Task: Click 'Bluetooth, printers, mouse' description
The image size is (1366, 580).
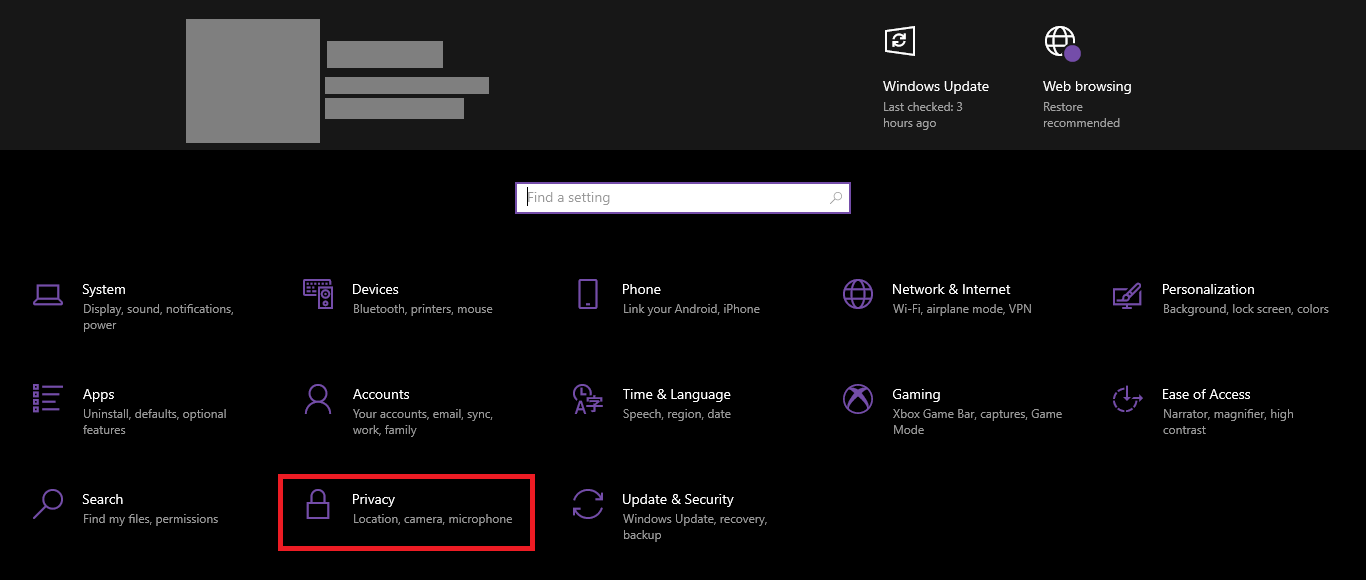Action: [423, 309]
